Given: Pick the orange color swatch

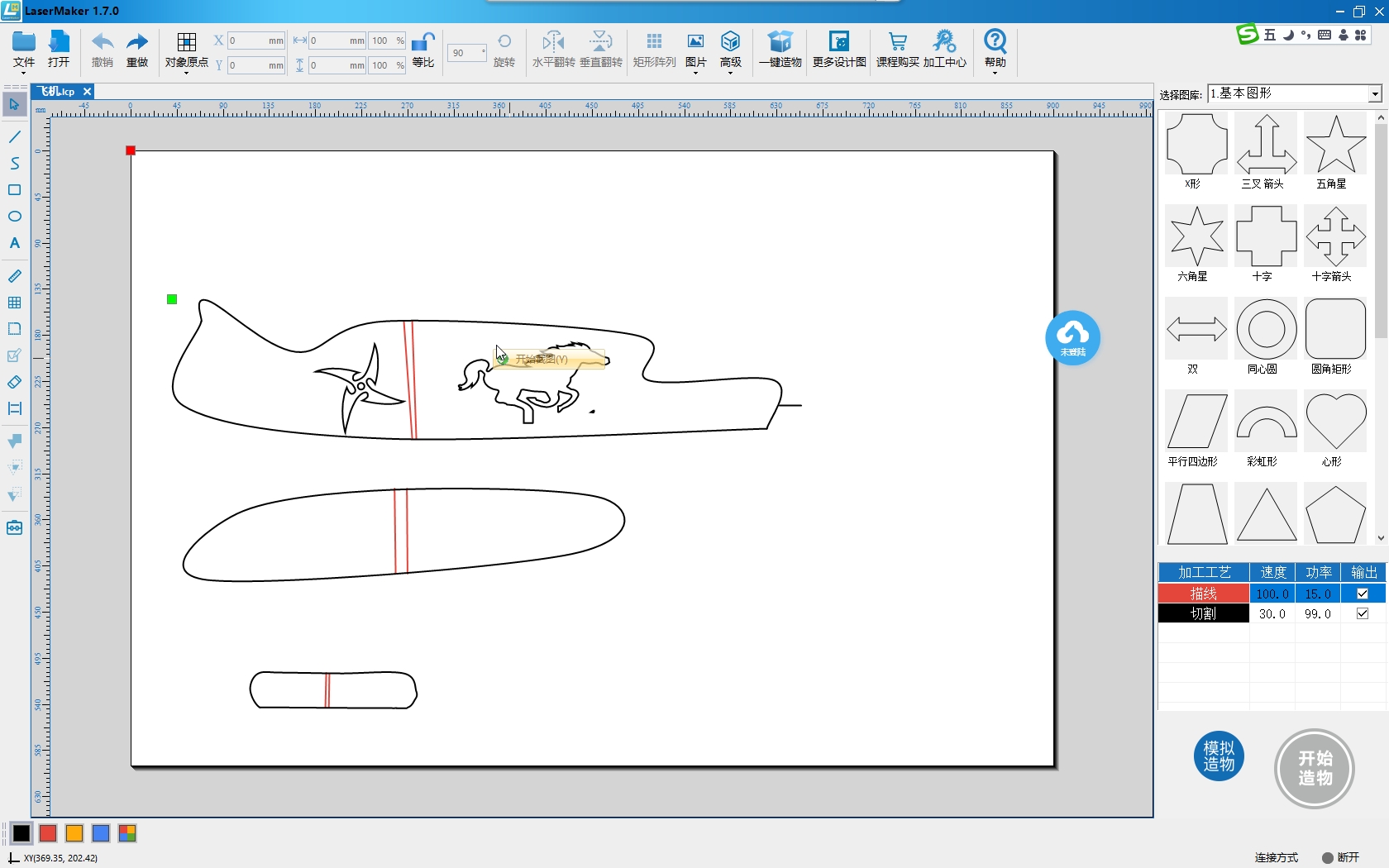Looking at the screenshot, I should (74, 833).
